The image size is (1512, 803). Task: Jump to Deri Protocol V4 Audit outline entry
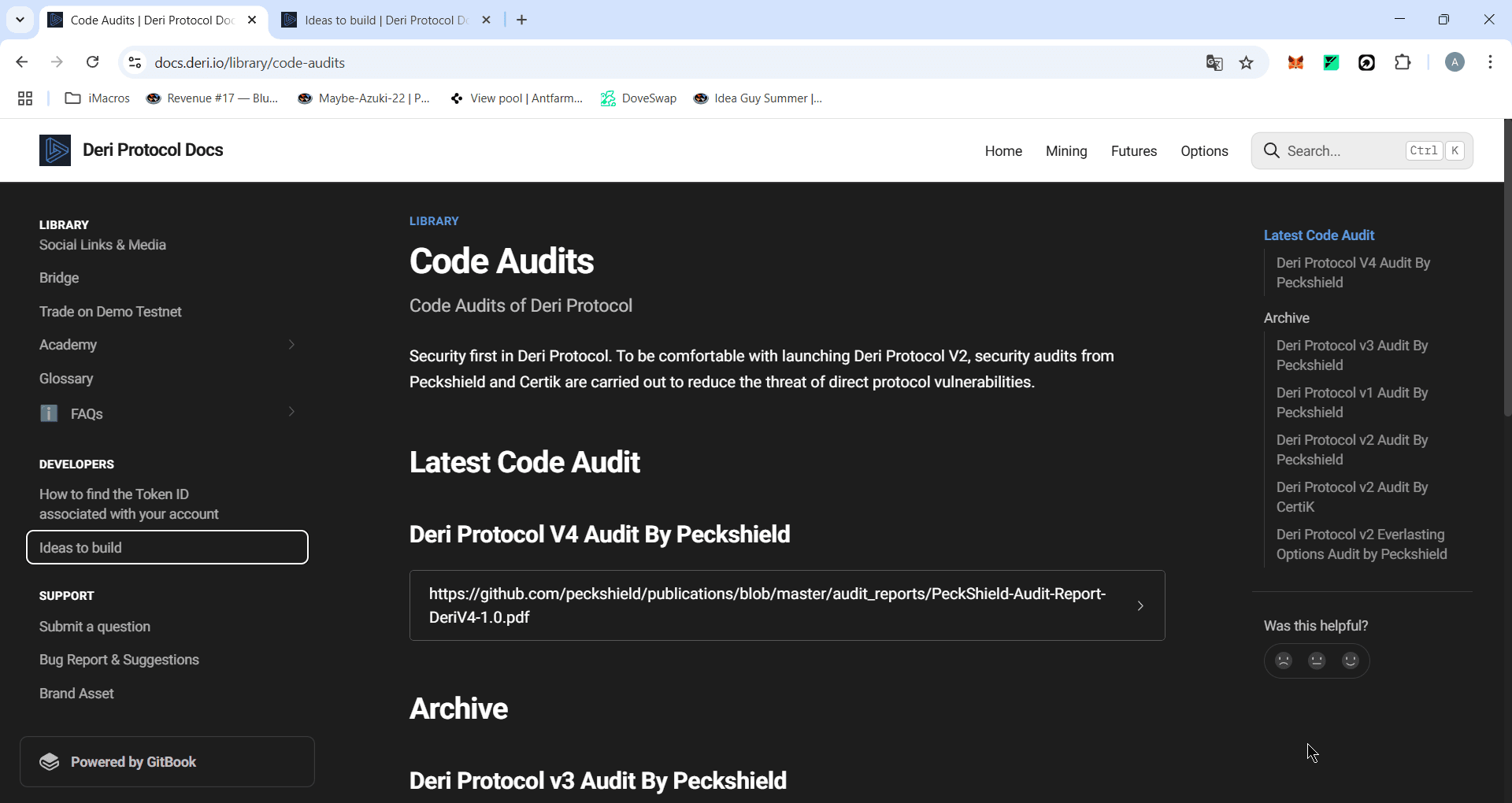(x=1353, y=272)
